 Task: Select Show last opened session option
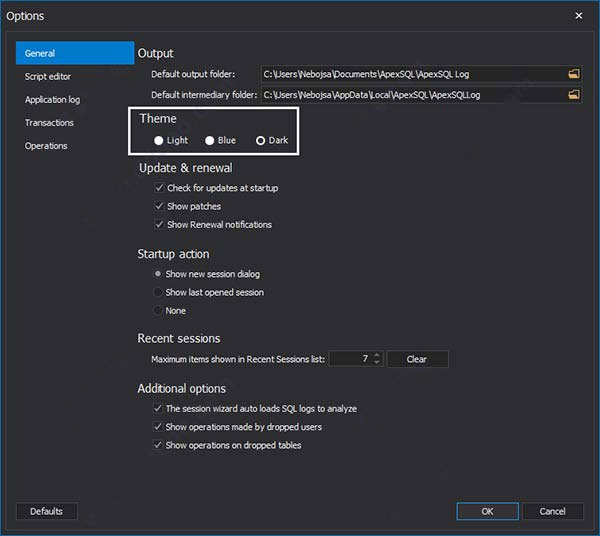pos(158,293)
